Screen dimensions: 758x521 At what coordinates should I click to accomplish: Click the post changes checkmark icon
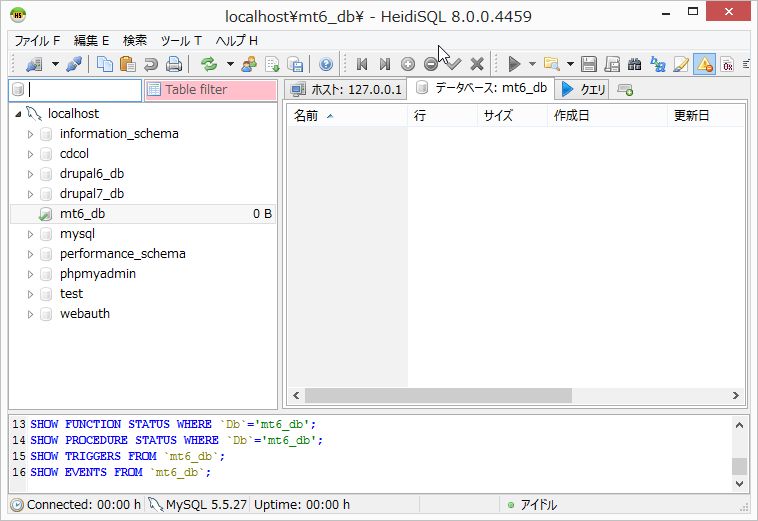point(454,64)
